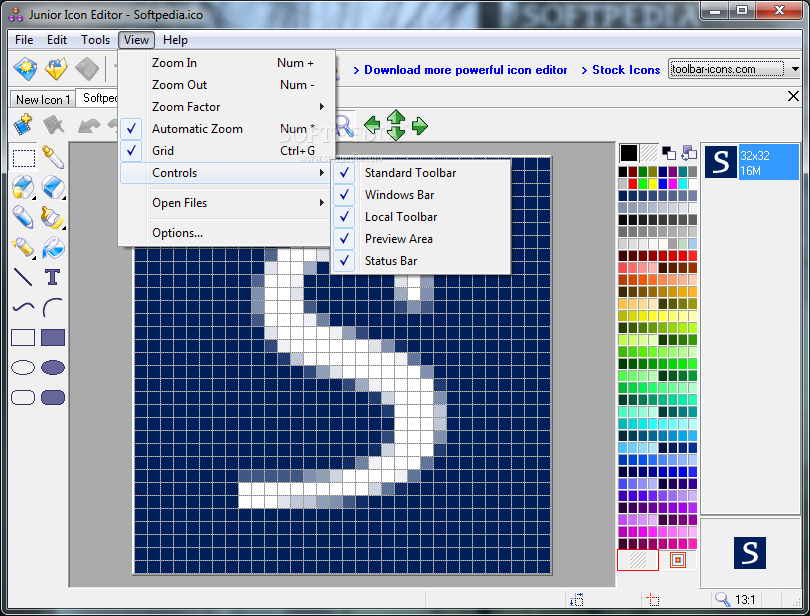Select the Filled Rectangle tool
The image size is (810, 616).
pos(53,337)
